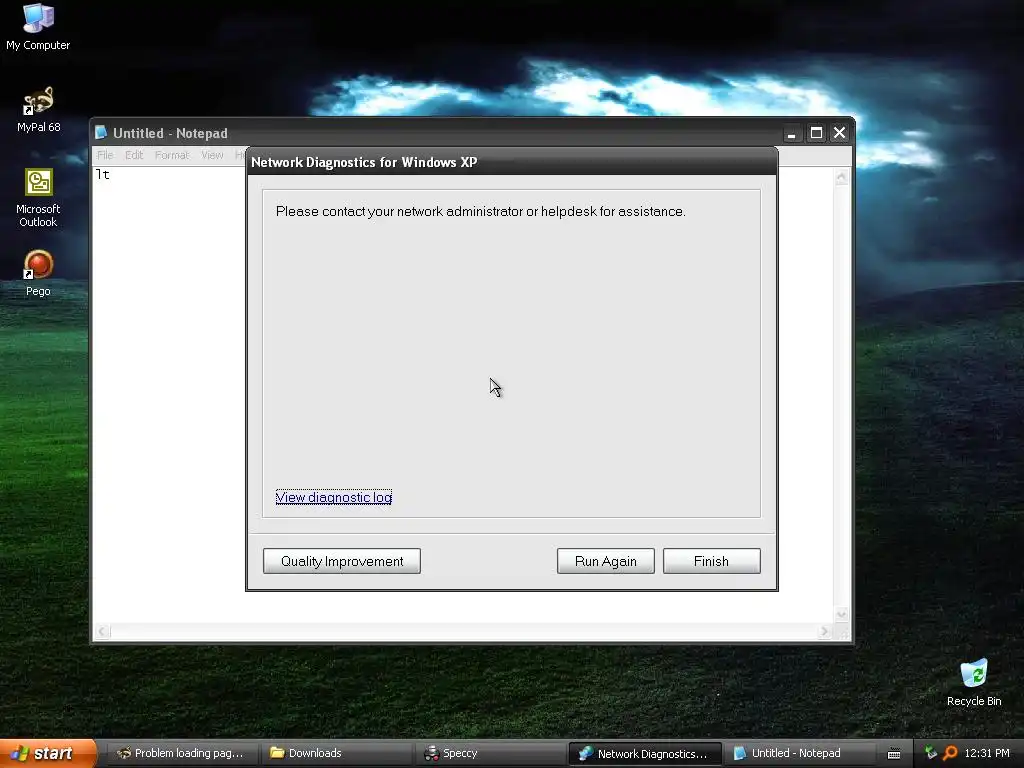Open View diagnostic log link
Viewport: 1024px width, 768px height.
[x=334, y=497]
